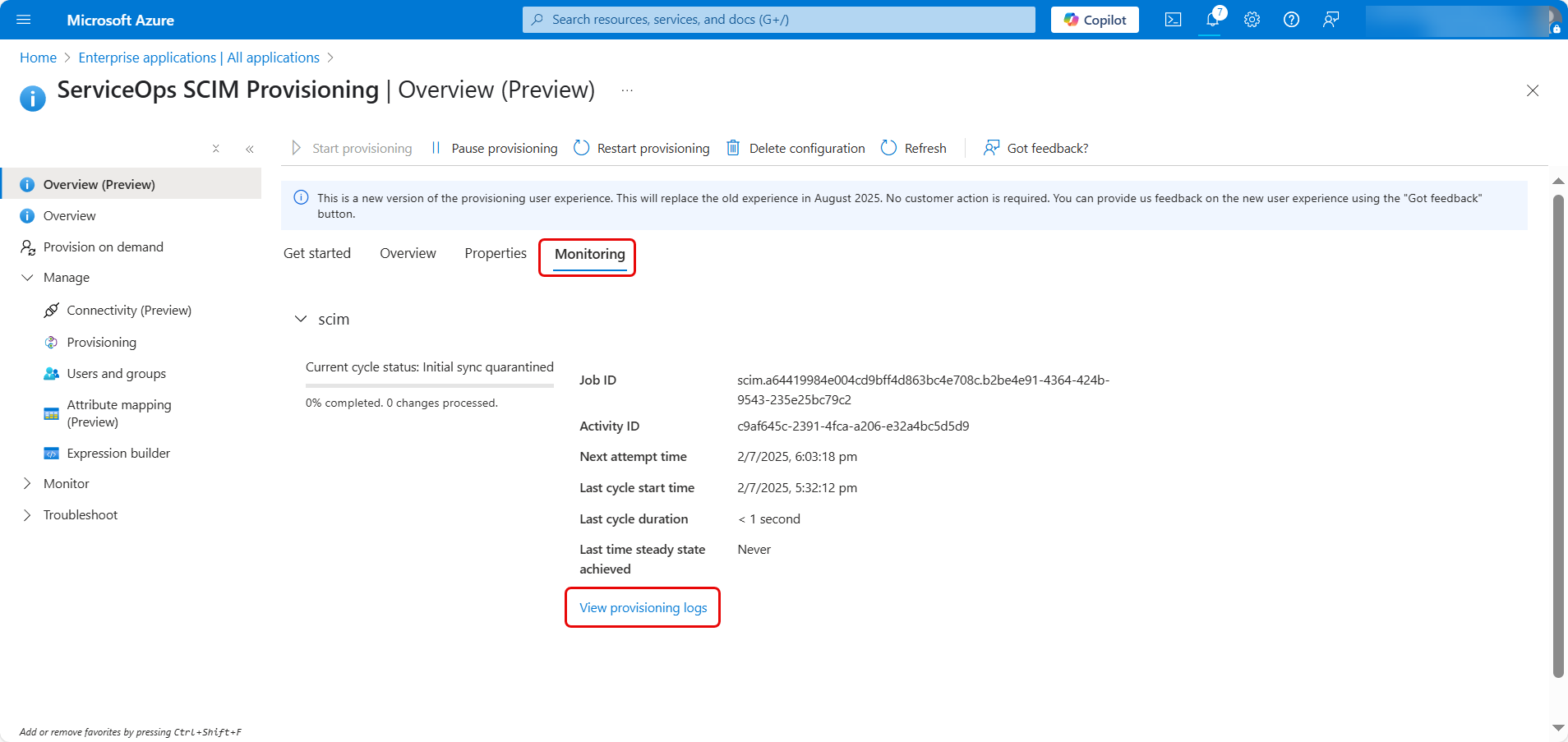Image resolution: width=1568 pixels, height=742 pixels.
Task: Click the search resources input field
Action: tap(779, 20)
